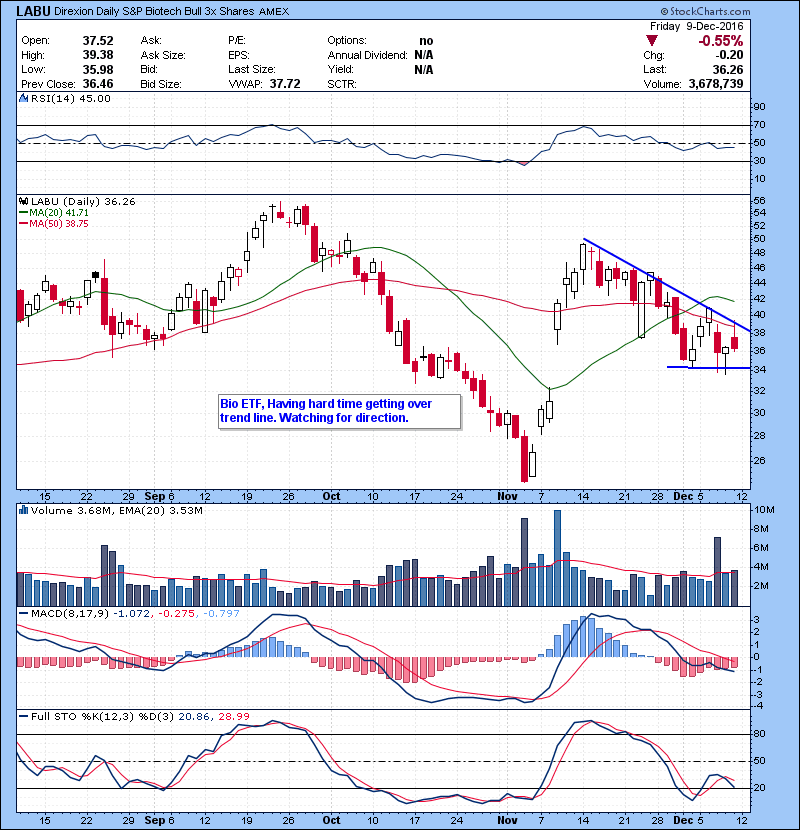Click the tallest blue volume bar in November
Viewport: 800px width, 830px height.
[558, 558]
